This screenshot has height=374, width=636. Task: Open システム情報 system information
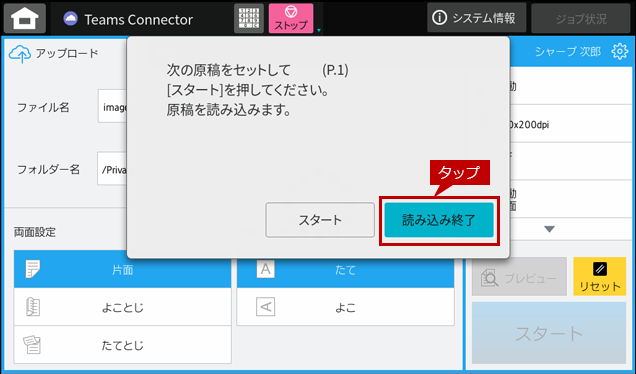[x=476, y=18]
